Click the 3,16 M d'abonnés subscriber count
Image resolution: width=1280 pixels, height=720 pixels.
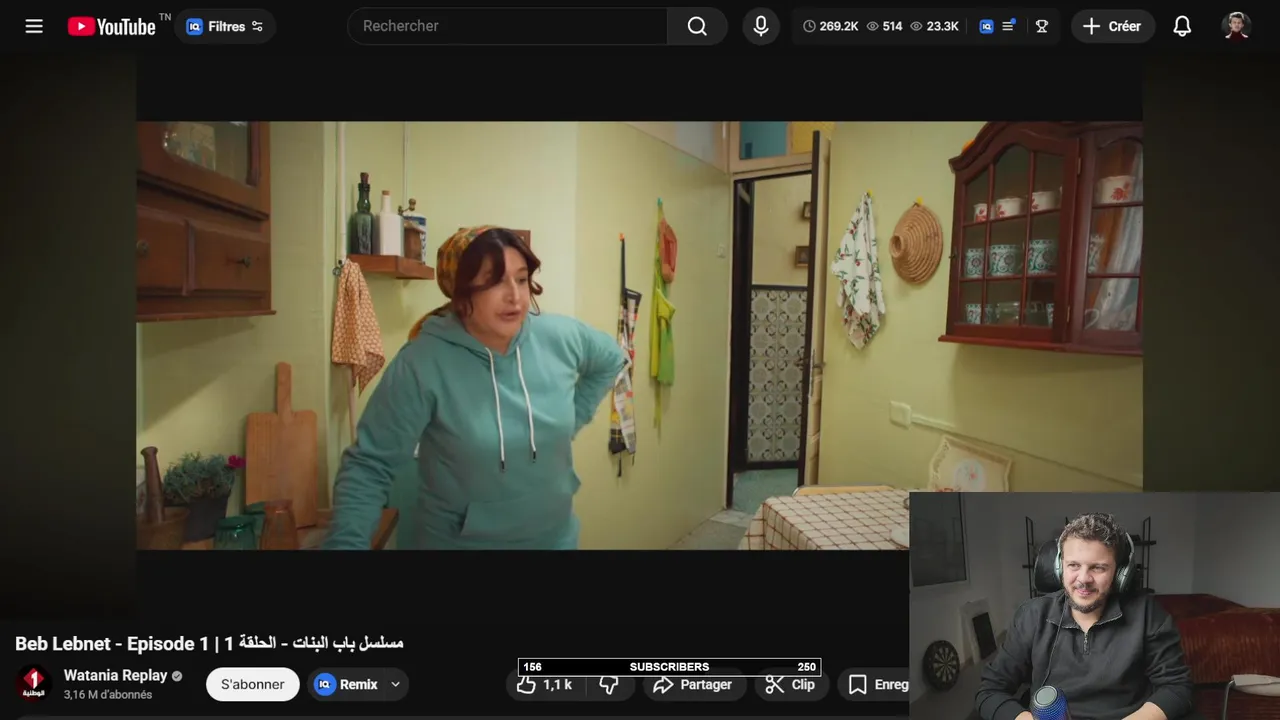tap(108, 695)
